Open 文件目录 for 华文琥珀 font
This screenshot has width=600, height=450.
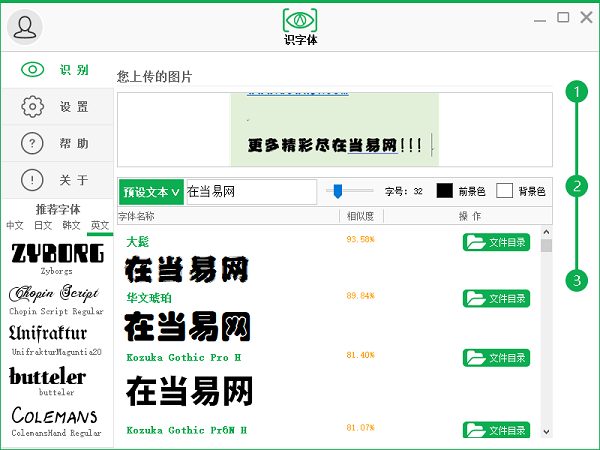click(496, 299)
